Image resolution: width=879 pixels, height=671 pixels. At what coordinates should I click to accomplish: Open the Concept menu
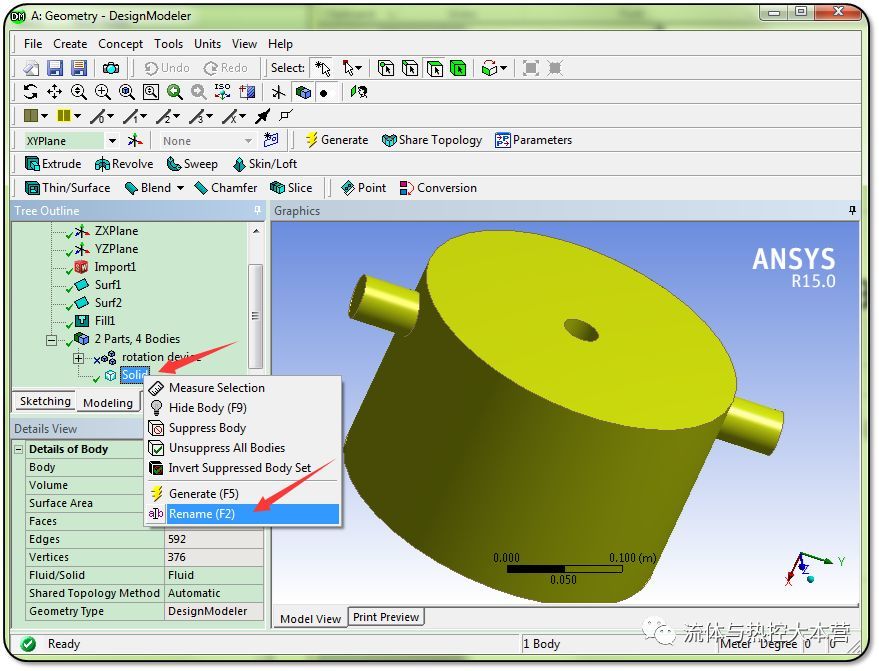coord(121,44)
